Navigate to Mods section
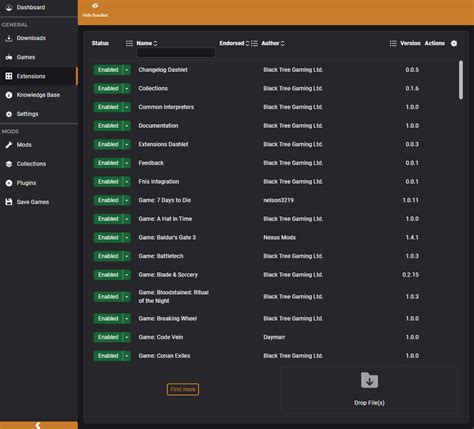Viewport: 474px width, 429px height. tap(24, 145)
